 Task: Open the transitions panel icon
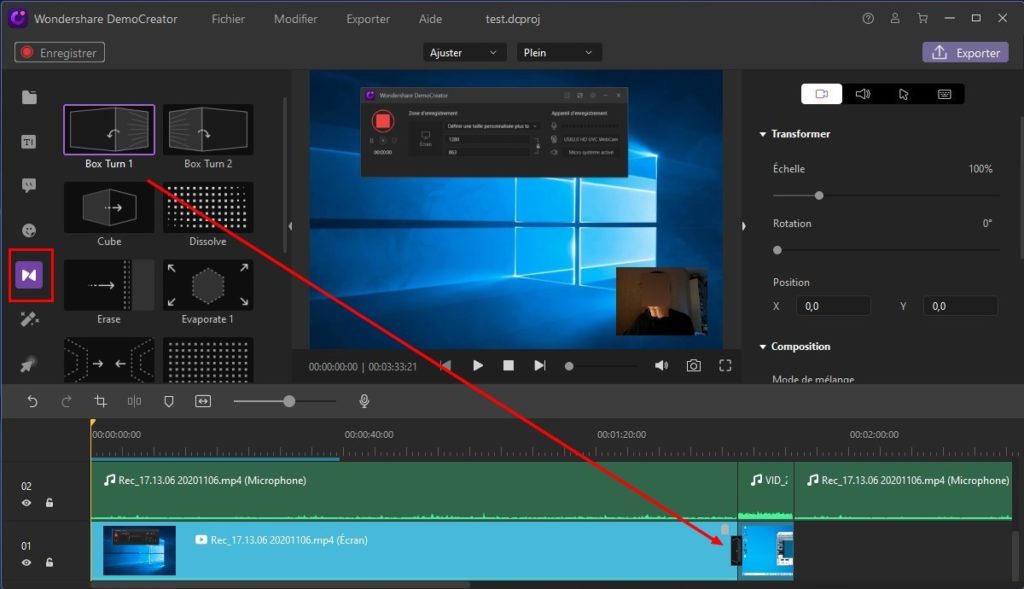(x=29, y=275)
